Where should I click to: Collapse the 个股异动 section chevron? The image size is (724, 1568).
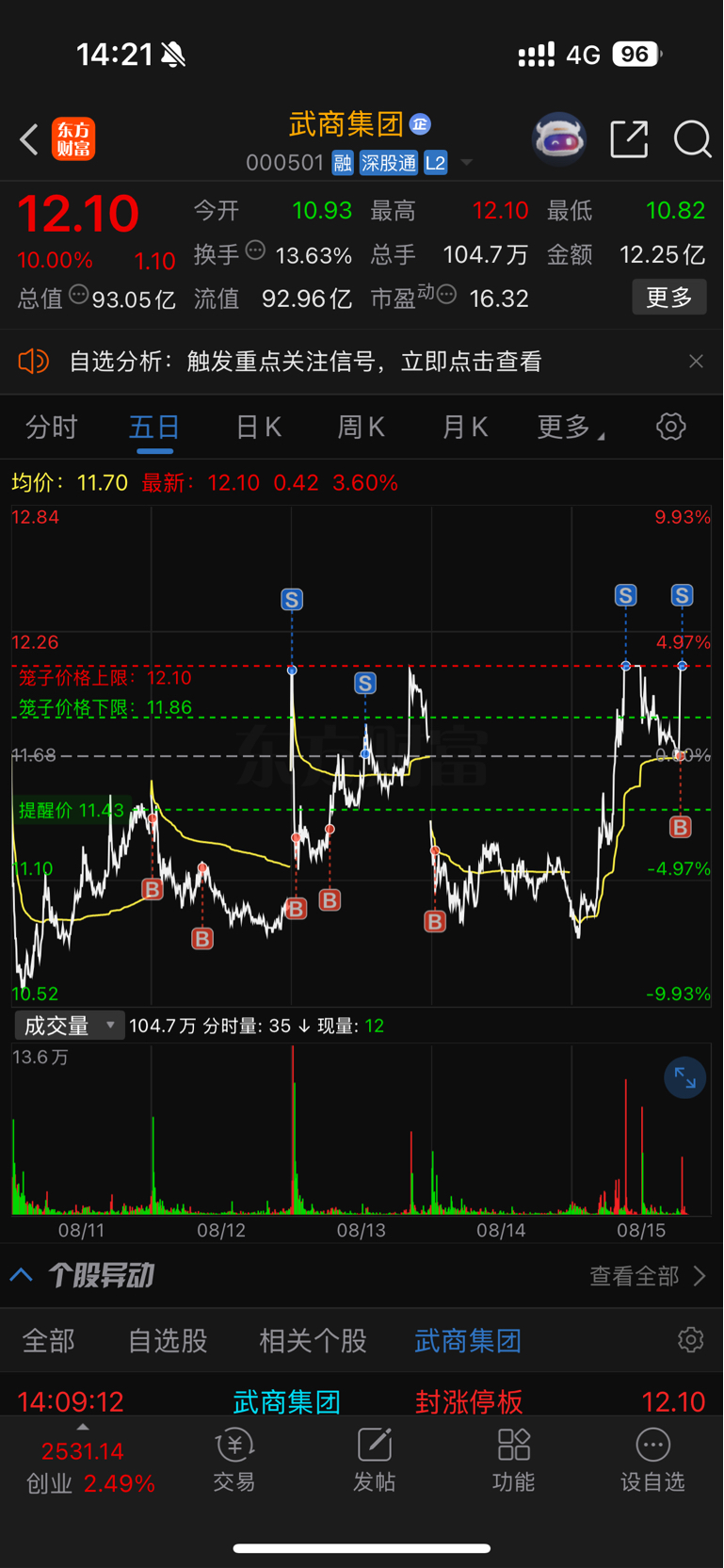[22, 1276]
